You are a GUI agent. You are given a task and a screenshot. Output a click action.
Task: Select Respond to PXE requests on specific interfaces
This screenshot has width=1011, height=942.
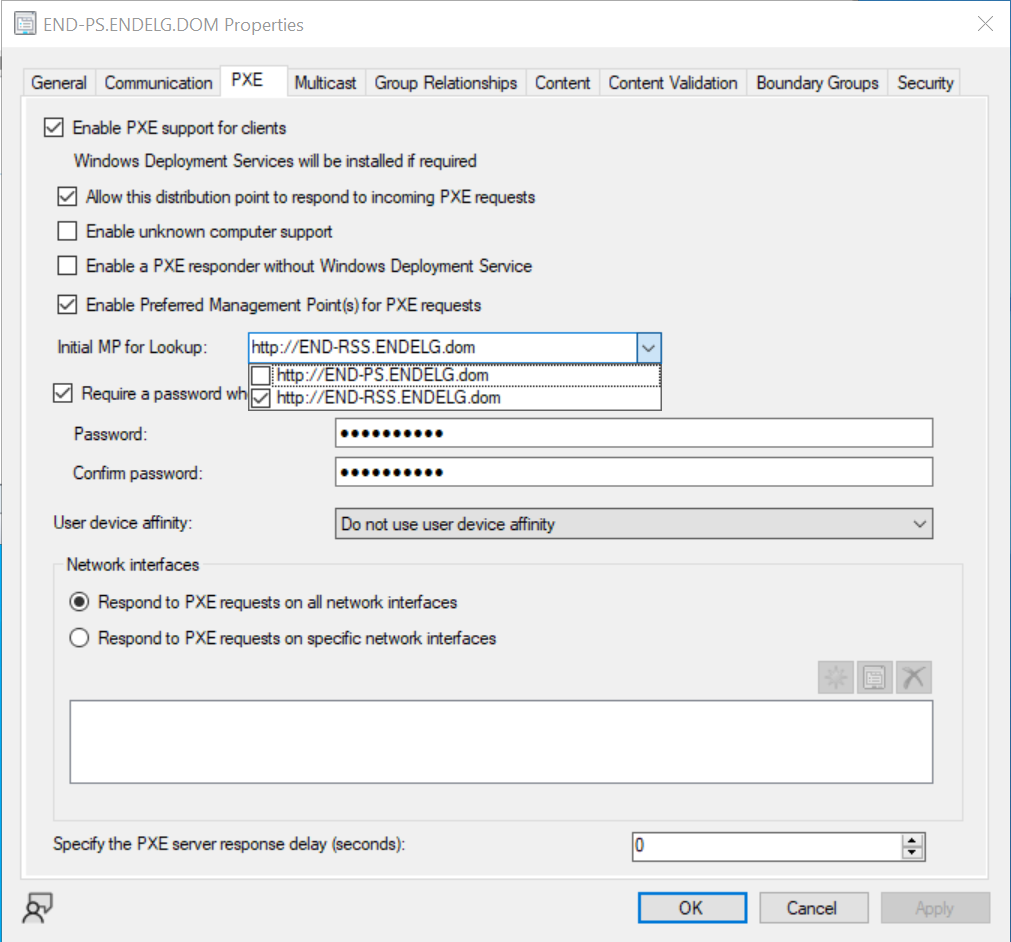79,638
